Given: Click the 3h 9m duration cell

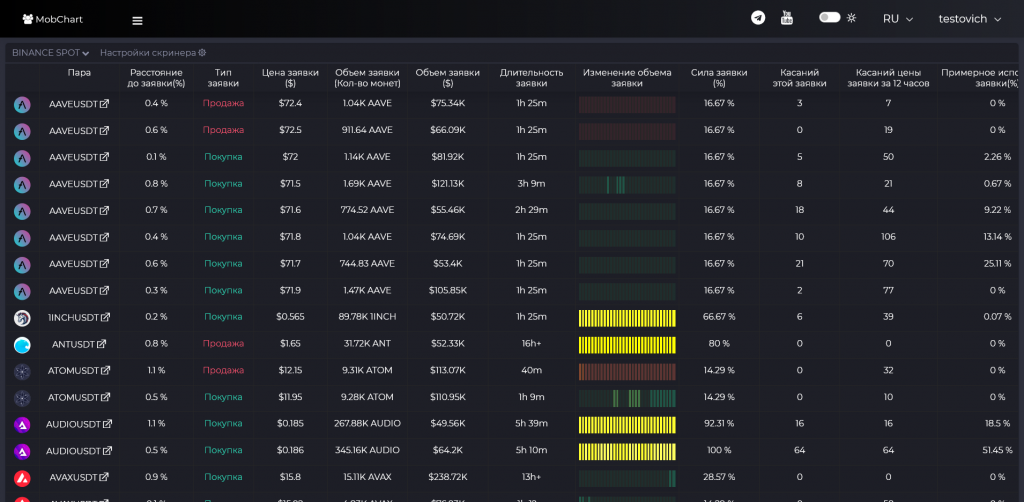Looking at the screenshot, I should (x=532, y=183).
